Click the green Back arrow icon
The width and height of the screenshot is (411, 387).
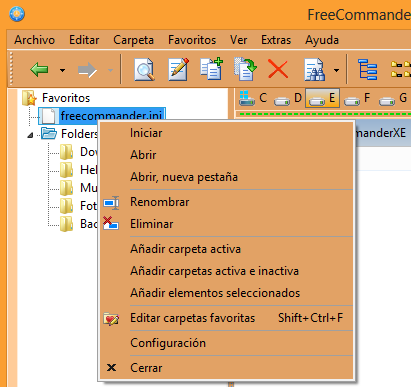click(x=39, y=70)
